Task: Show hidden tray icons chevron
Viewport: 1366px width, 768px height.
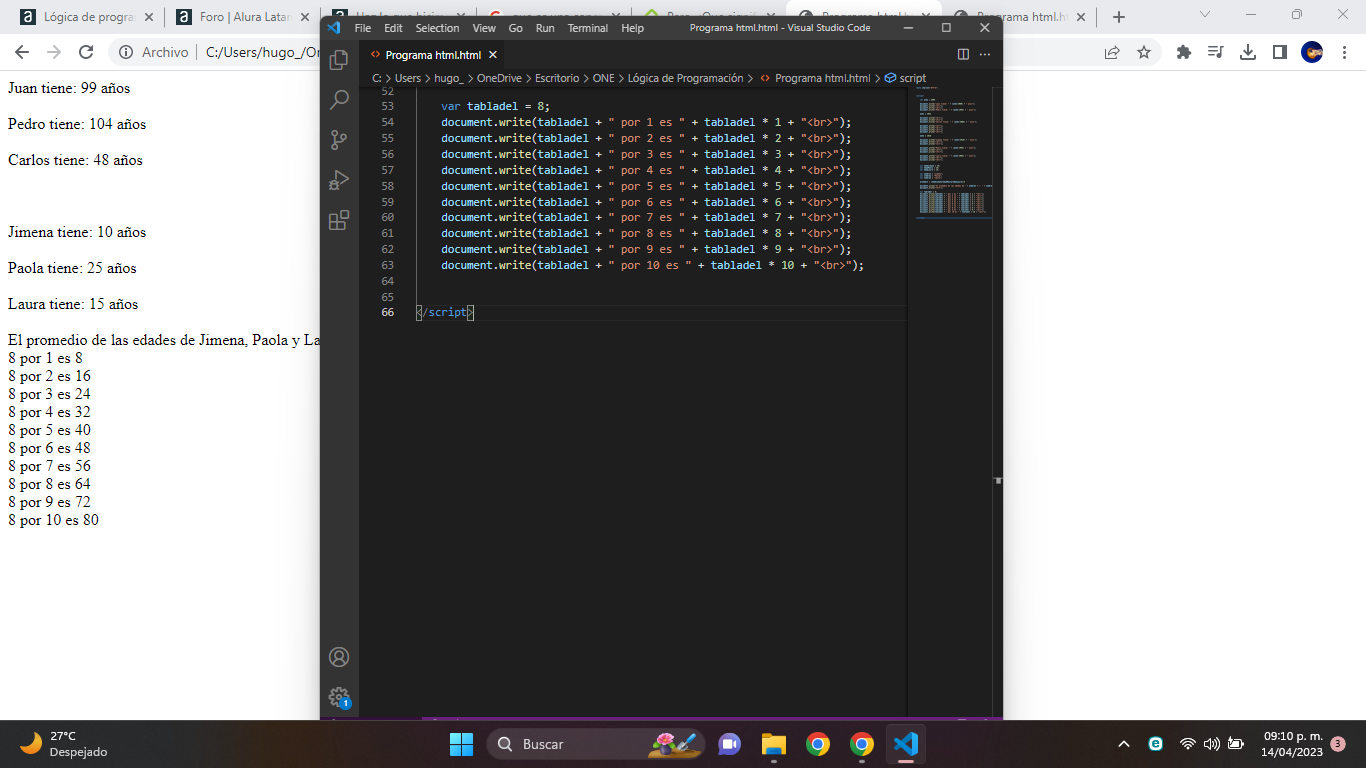Action: click(1124, 744)
